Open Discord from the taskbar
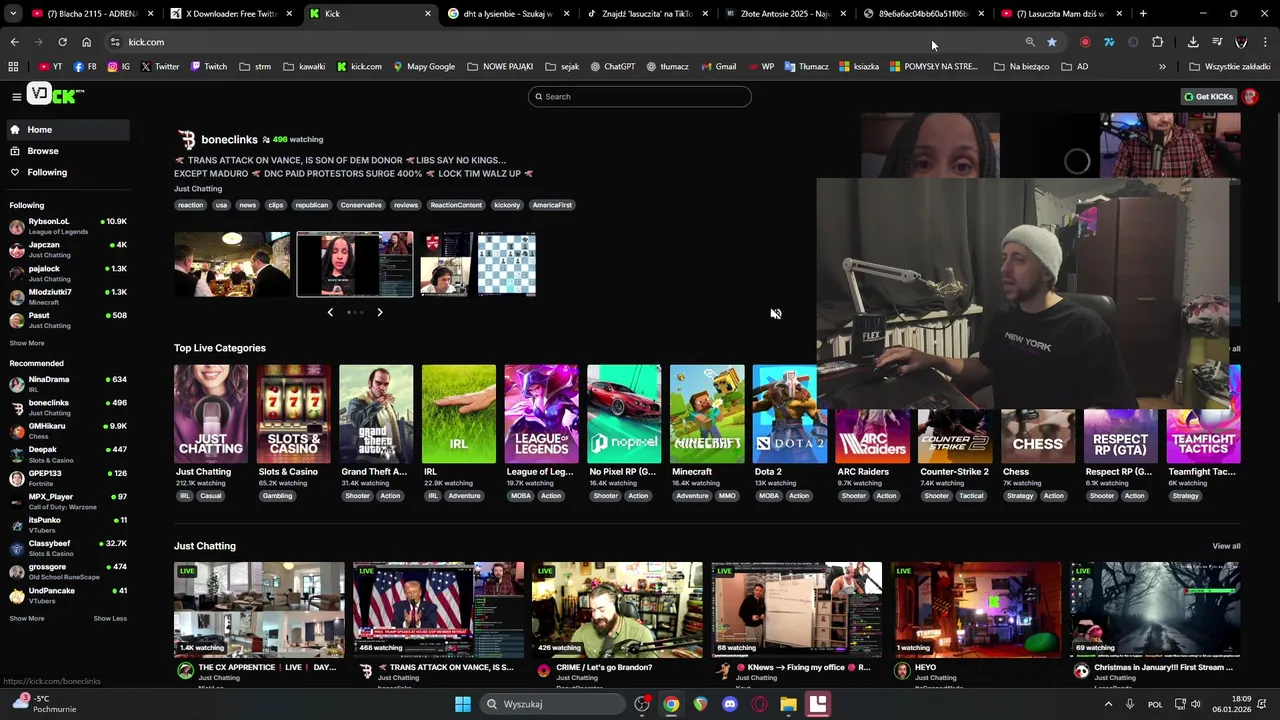1280x720 pixels. click(730, 704)
